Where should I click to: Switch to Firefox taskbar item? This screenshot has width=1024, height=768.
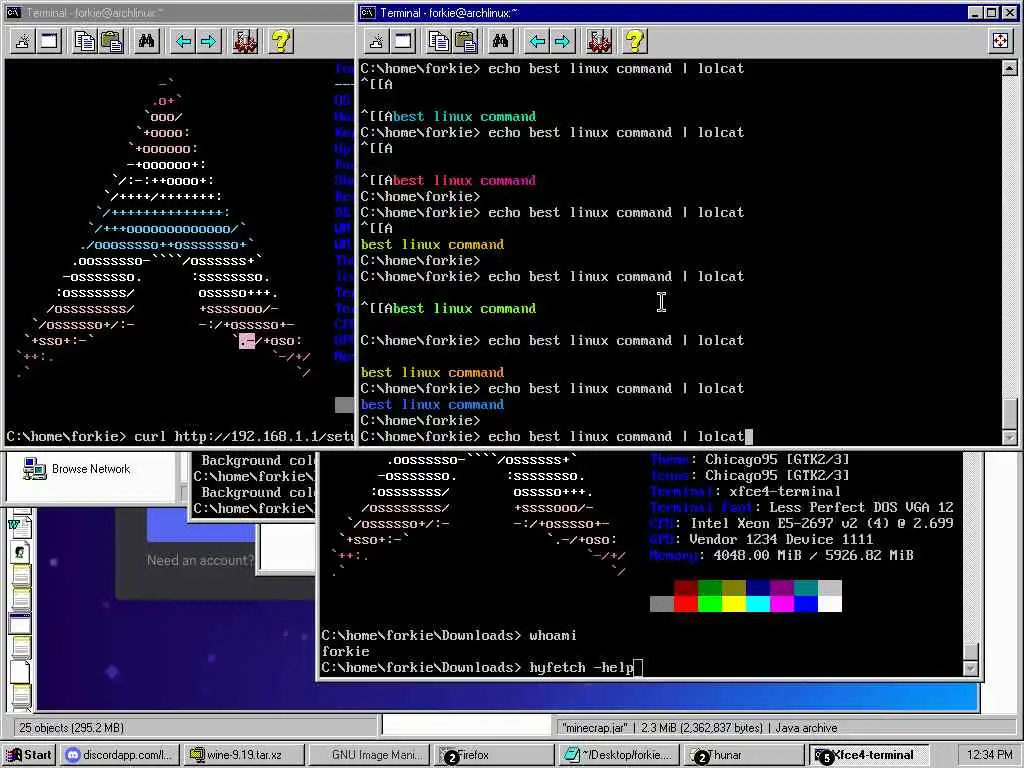point(493,755)
